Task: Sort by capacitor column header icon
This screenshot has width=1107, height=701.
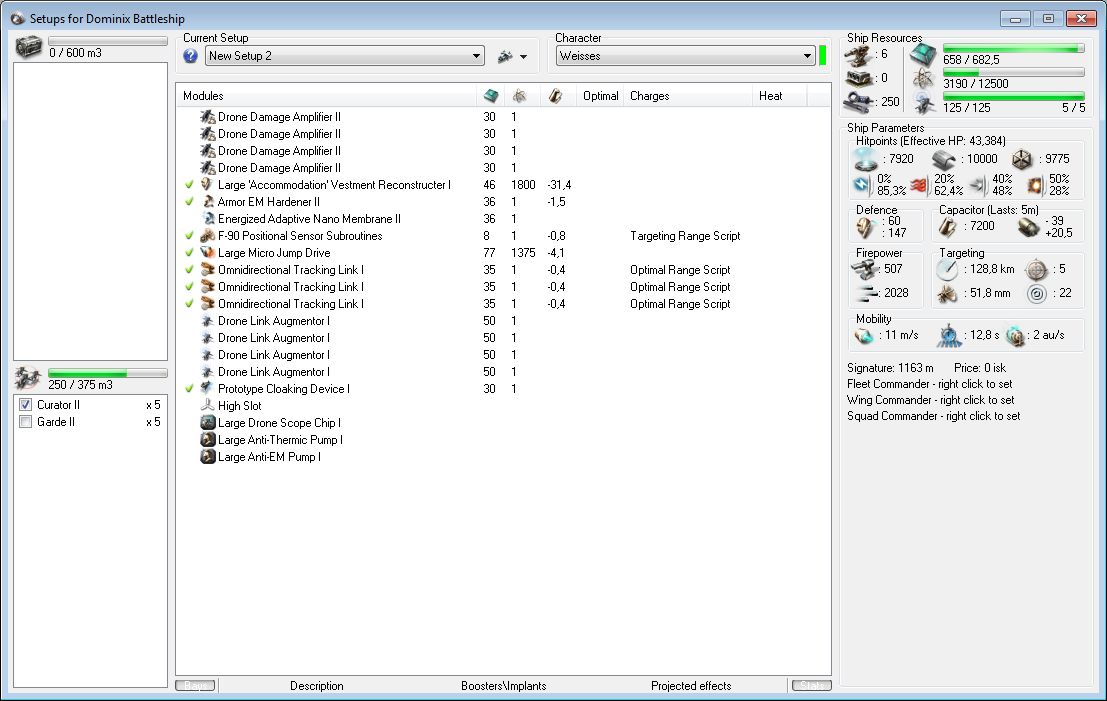Action: coord(556,96)
